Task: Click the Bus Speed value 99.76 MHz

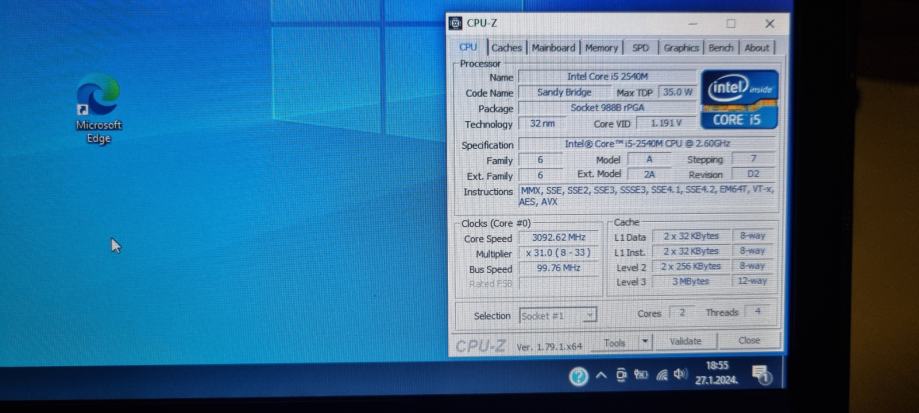Action: pyautogui.click(x=559, y=268)
